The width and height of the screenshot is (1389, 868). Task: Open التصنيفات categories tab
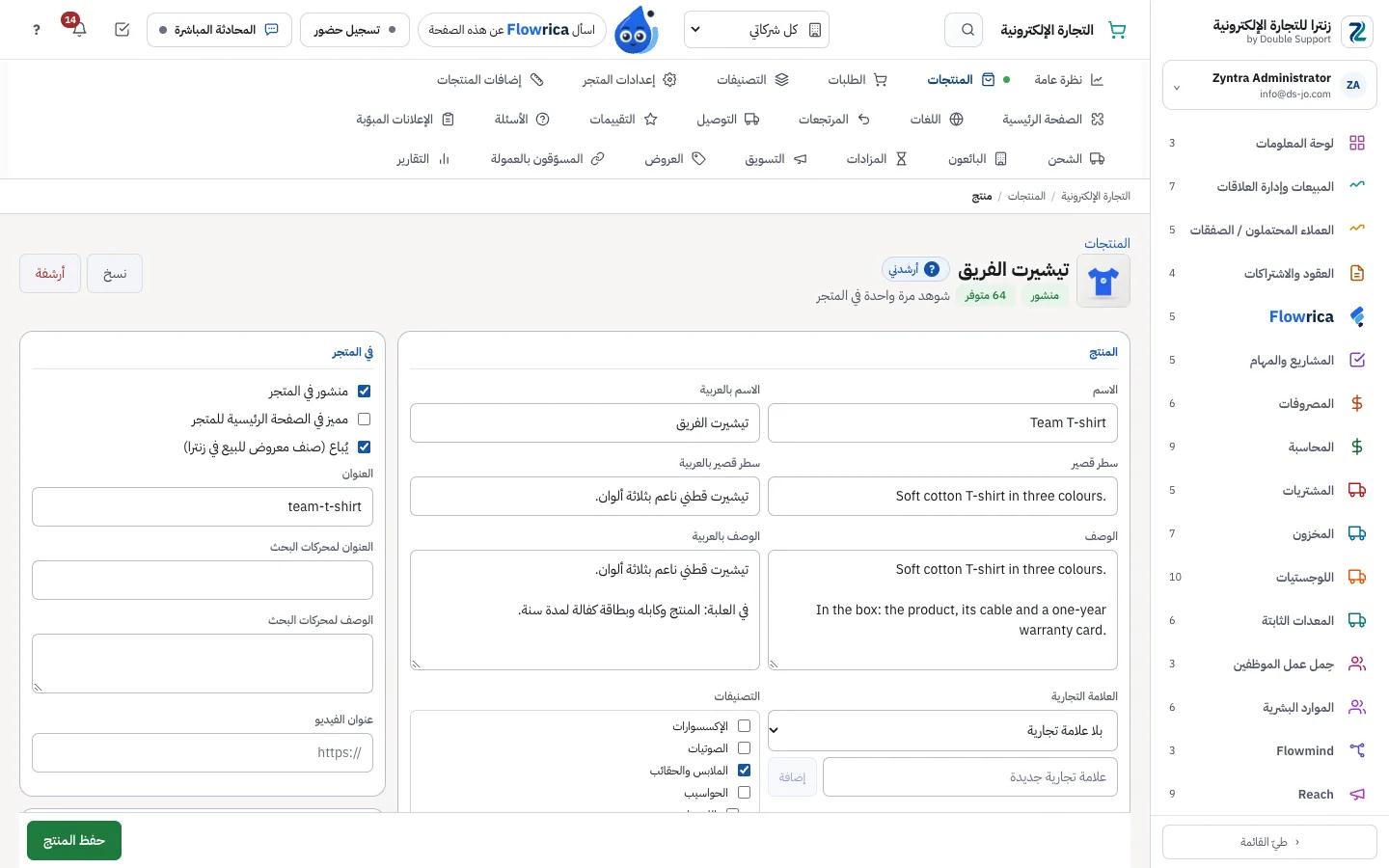[x=752, y=80]
